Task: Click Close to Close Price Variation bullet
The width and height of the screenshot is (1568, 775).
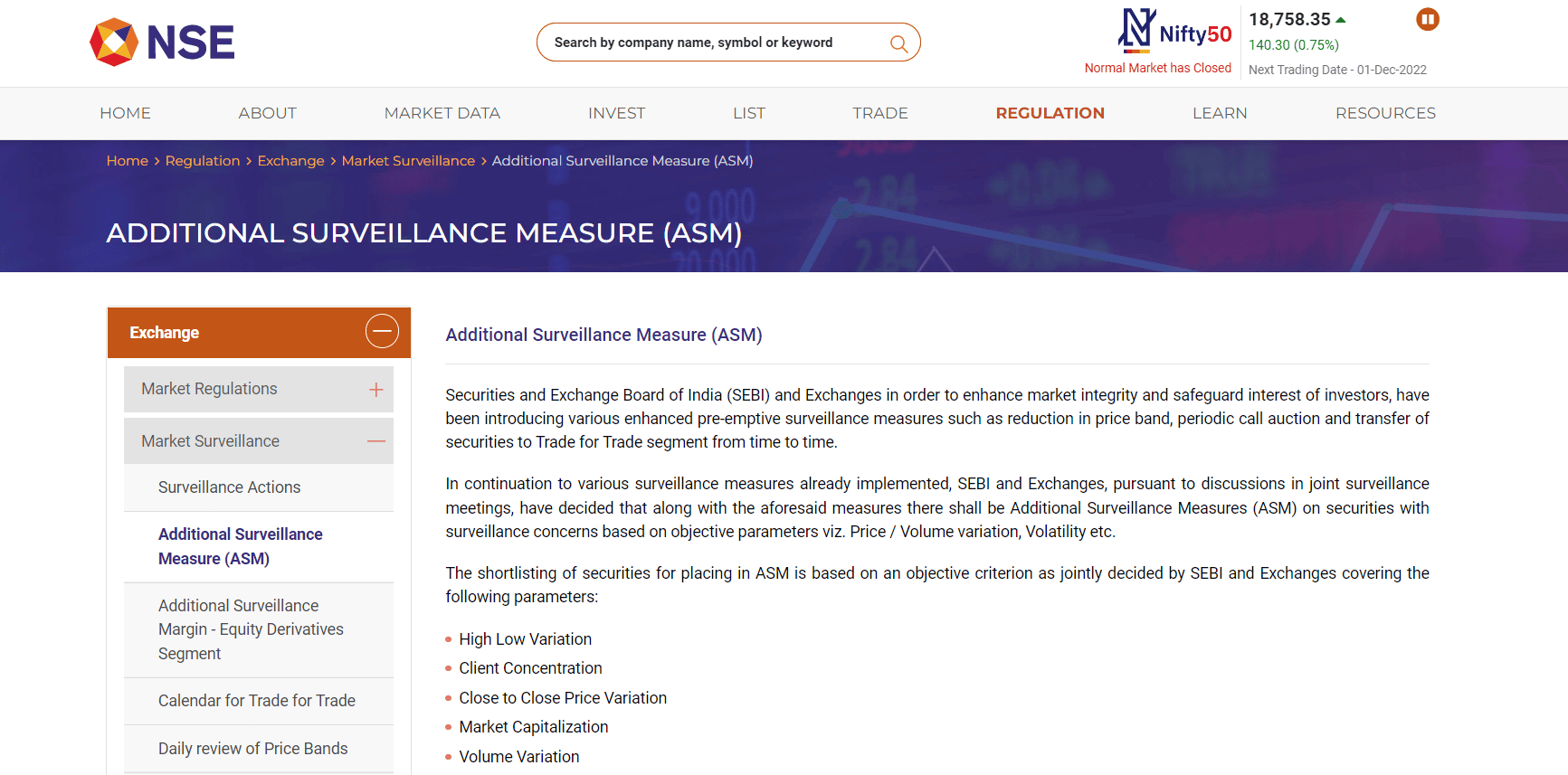Action: coord(563,698)
